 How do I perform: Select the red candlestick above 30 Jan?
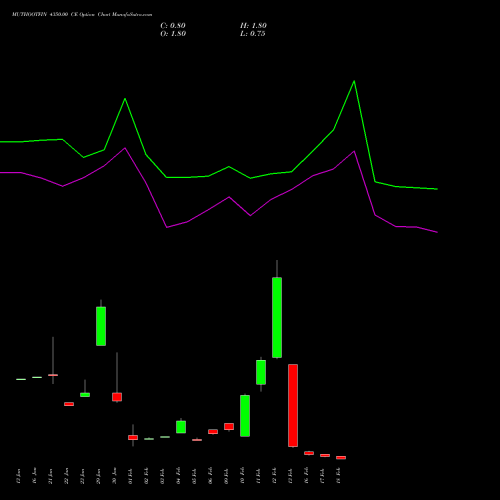tap(117, 397)
